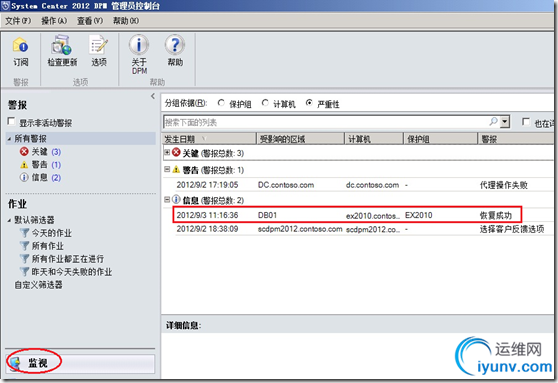Open the 文件(F) menu
Screen dimensions: 558x383
tap(18, 21)
